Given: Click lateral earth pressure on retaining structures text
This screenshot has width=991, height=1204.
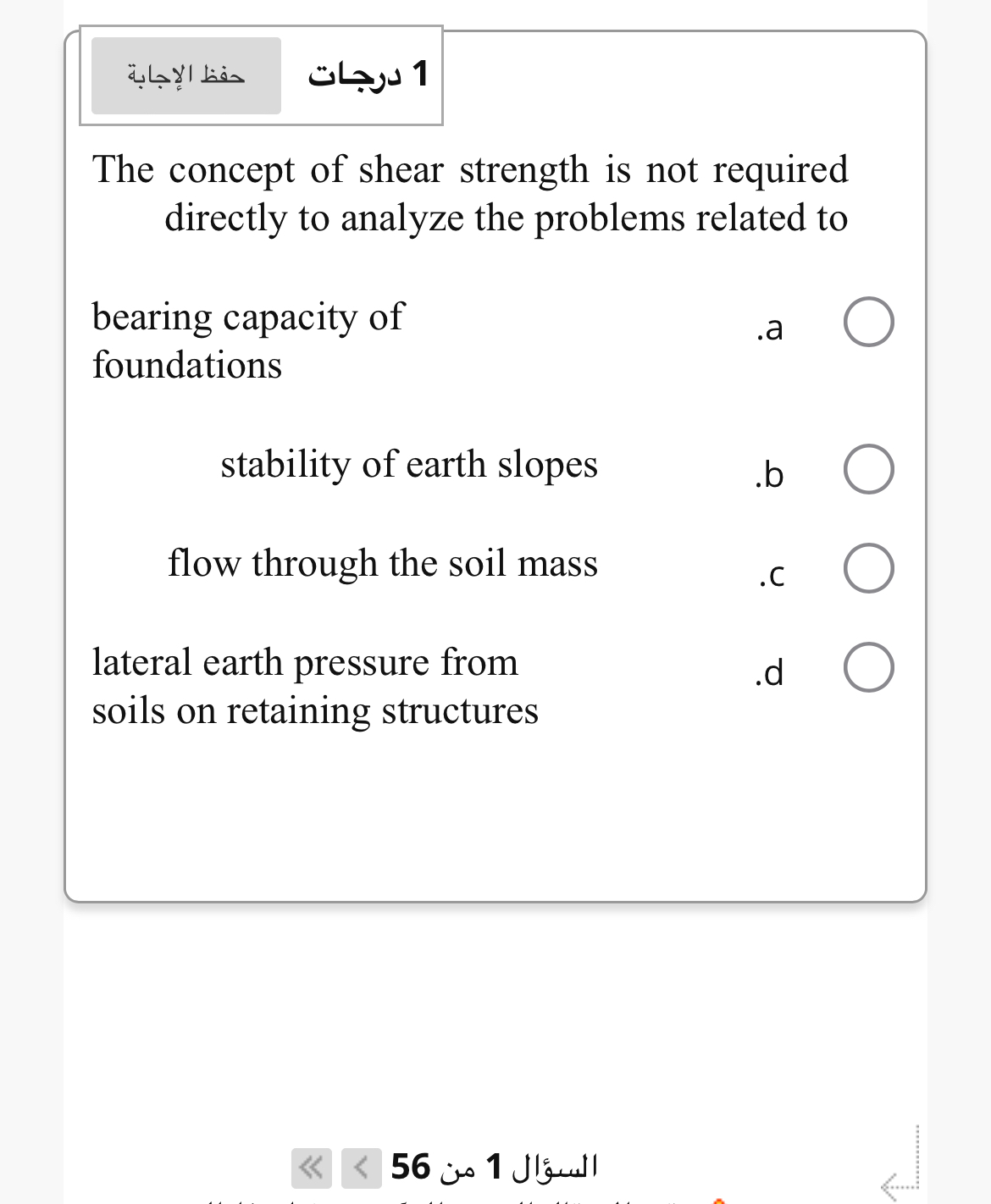Looking at the screenshot, I should click(x=315, y=686).
